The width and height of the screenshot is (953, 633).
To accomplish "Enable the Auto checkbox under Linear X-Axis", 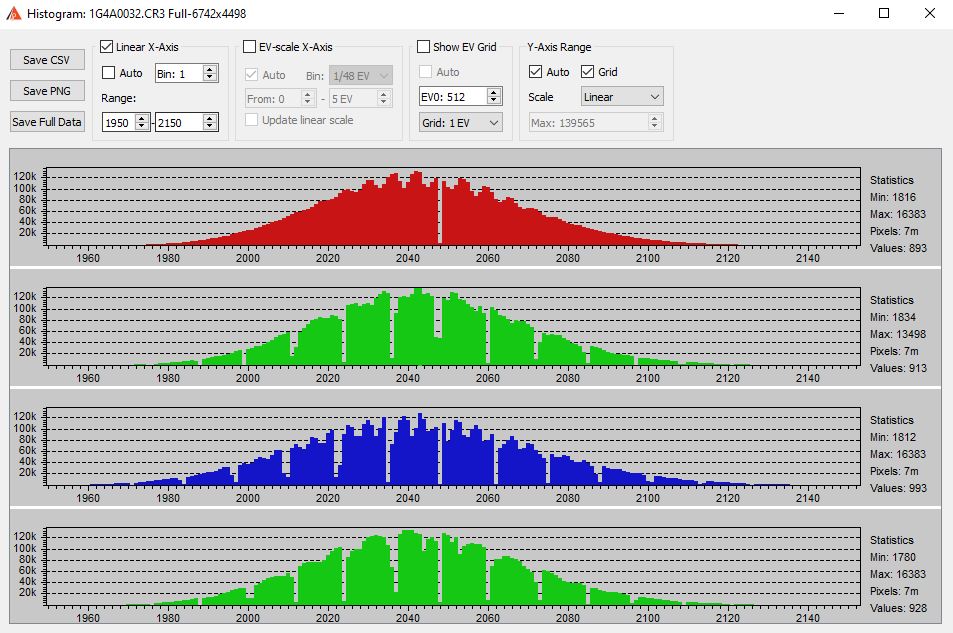I will pos(109,73).
